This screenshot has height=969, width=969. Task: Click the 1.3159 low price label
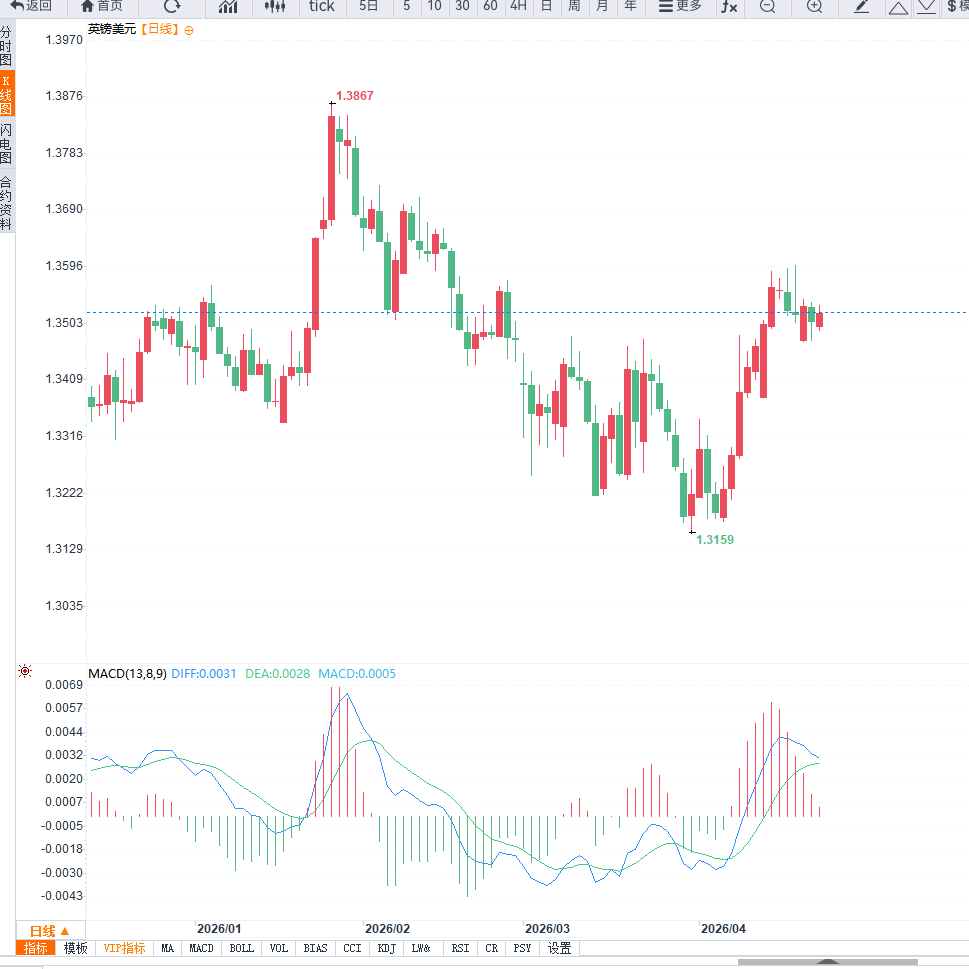(715, 540)
